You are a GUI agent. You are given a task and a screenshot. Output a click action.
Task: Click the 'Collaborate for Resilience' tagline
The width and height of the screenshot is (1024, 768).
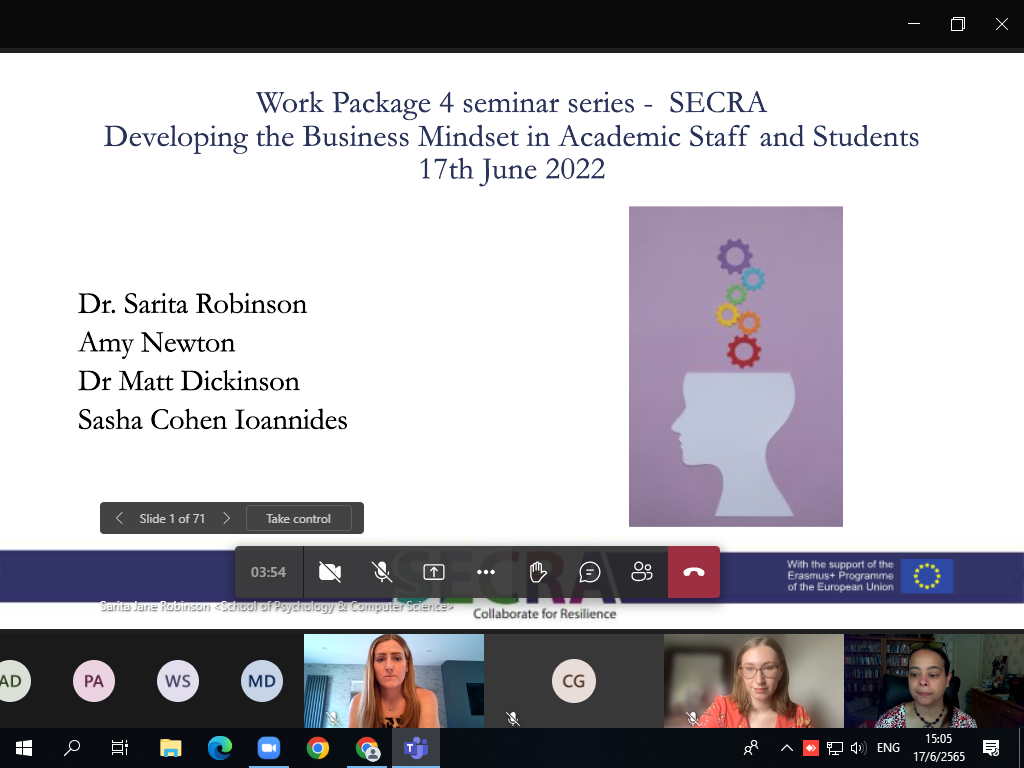(545, 614)
